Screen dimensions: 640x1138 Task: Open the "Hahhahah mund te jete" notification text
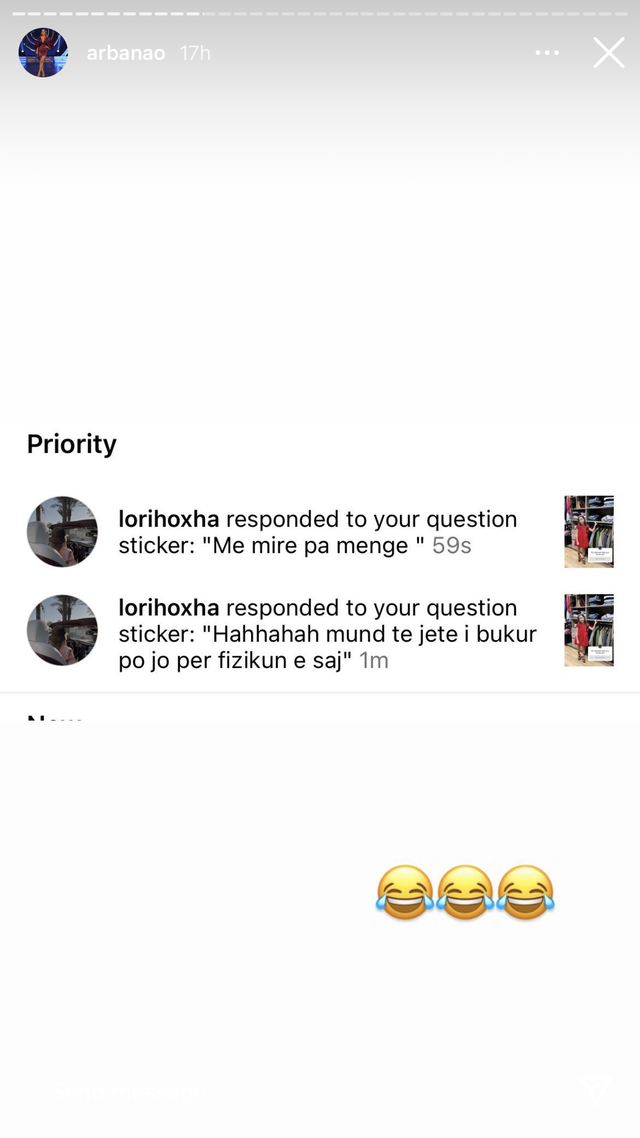327,634
